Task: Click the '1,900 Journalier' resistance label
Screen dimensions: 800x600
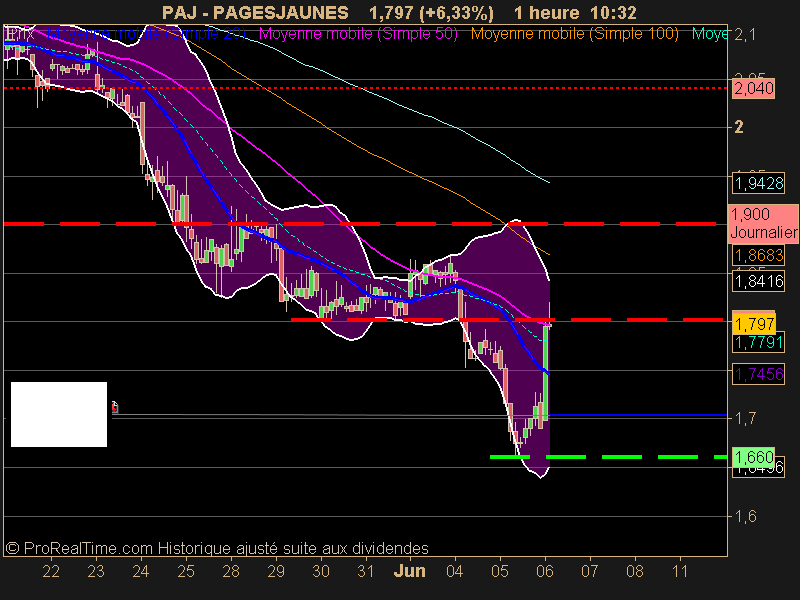Action: pyautogui.click(x=764, y=223)
